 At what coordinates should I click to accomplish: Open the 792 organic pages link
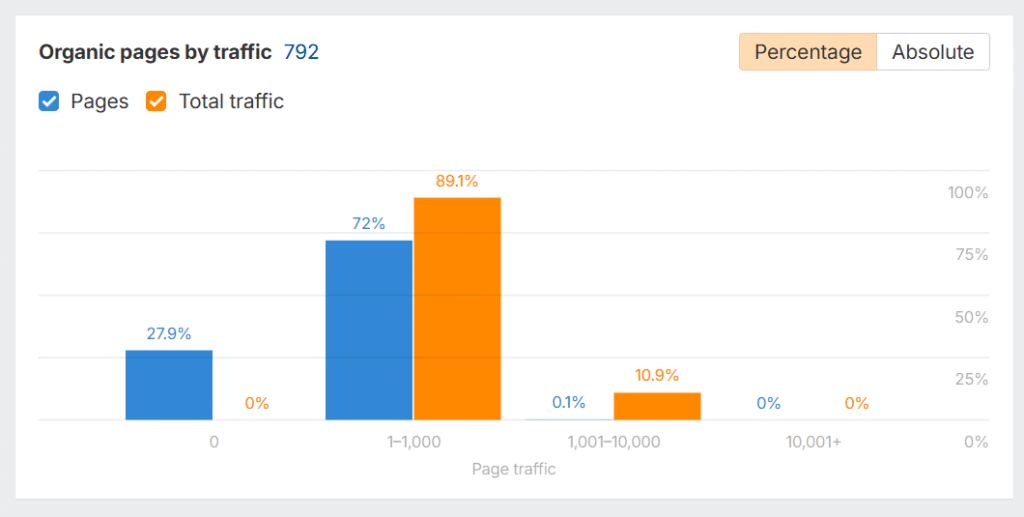click(x=301, y=52)
